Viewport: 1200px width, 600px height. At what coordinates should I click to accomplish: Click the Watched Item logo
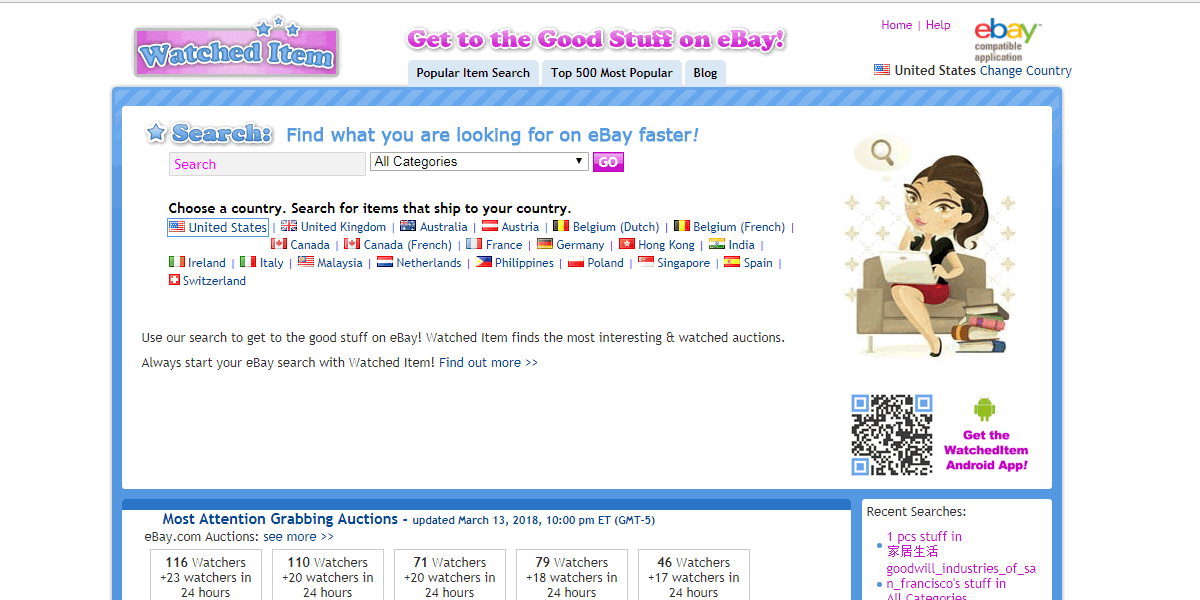click(236, 48)
